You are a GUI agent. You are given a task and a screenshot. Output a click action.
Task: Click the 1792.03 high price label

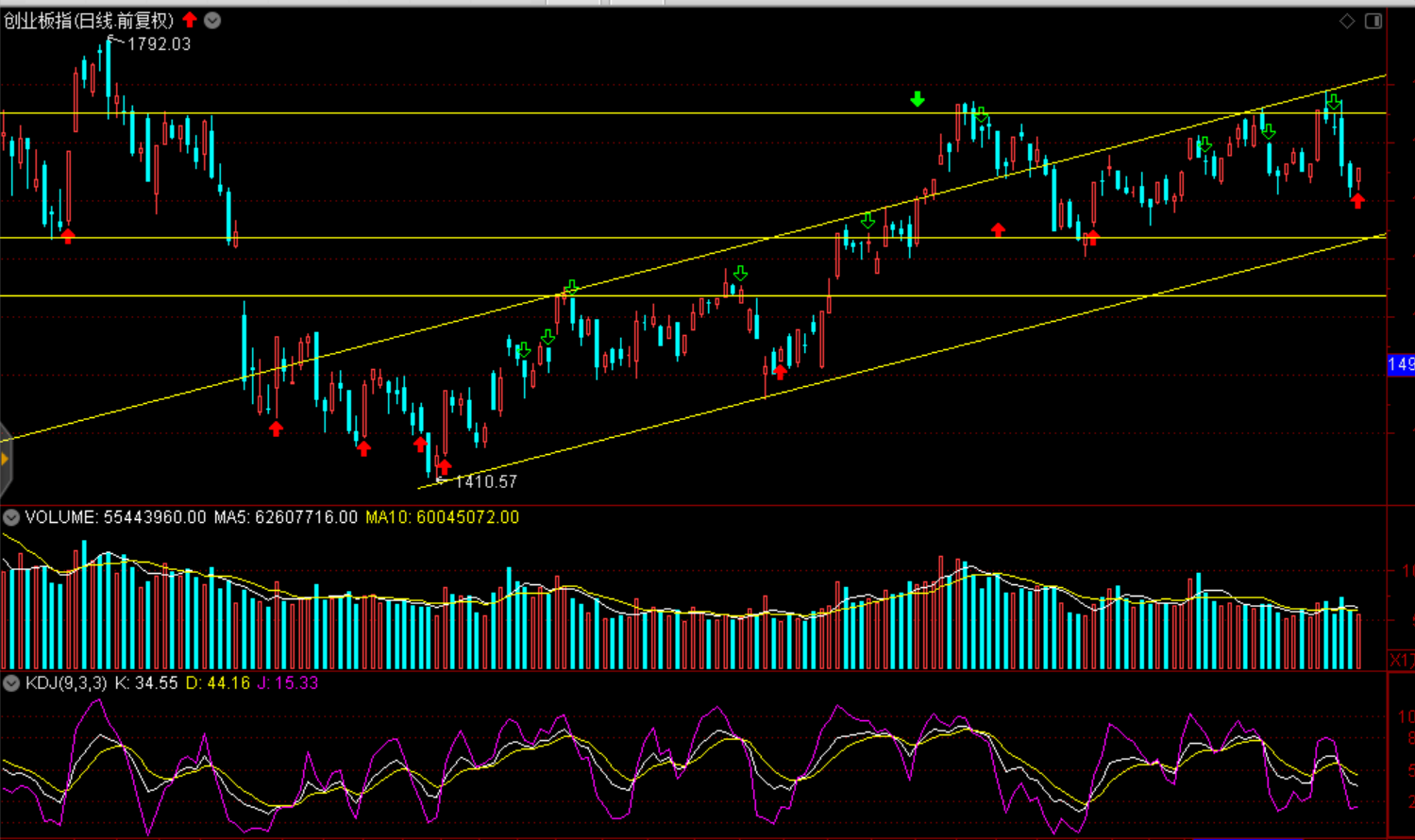point(158,44)
